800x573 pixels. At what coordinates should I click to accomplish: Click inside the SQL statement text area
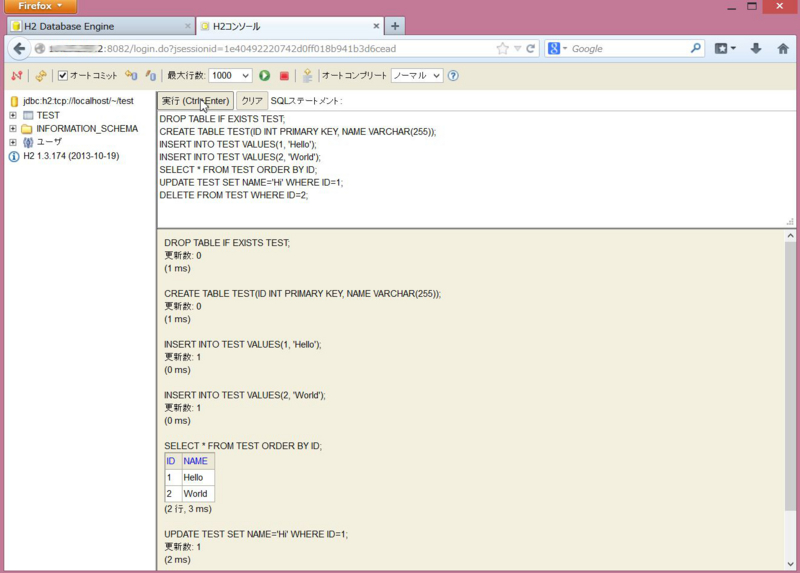pyautogui.click(x=476, y=169)
